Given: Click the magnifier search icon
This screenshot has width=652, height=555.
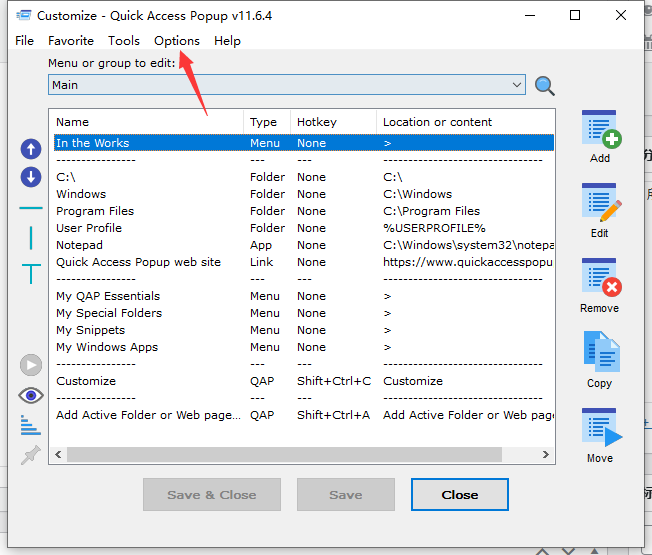Looking at the screenshot, I should tap(544, 86).
